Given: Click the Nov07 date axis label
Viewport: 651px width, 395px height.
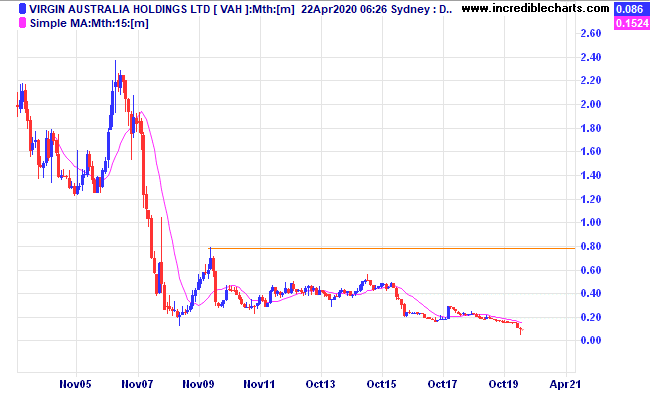Looking at the screenshot, I should pos(137,384).
